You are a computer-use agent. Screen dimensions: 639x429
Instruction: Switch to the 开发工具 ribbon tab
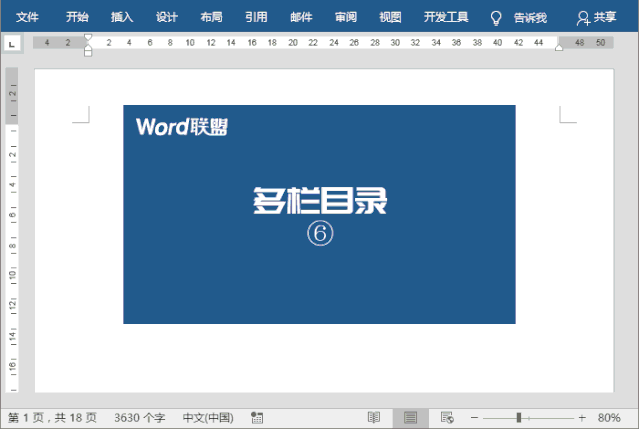(x=446, y=17)
